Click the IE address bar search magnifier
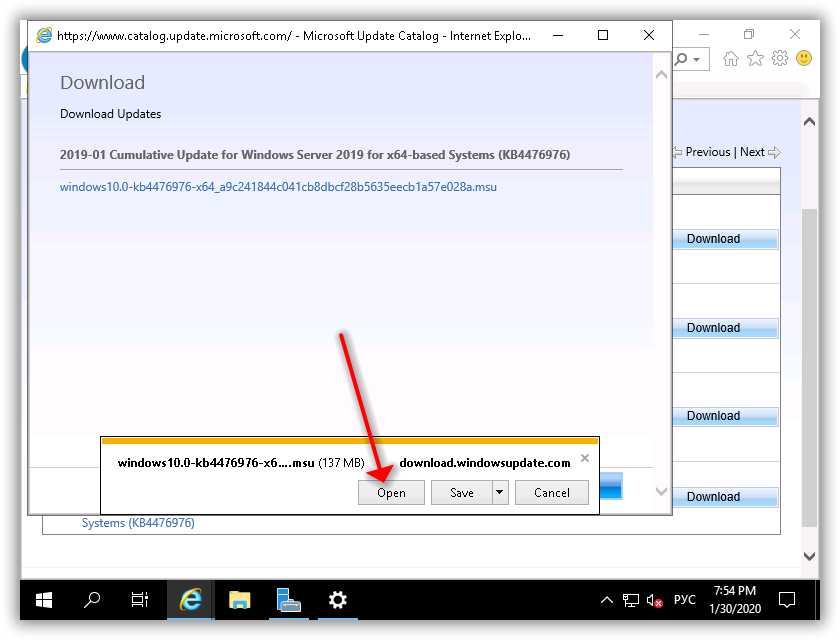This screenshot has width=840, height=640. click(681, 59)
